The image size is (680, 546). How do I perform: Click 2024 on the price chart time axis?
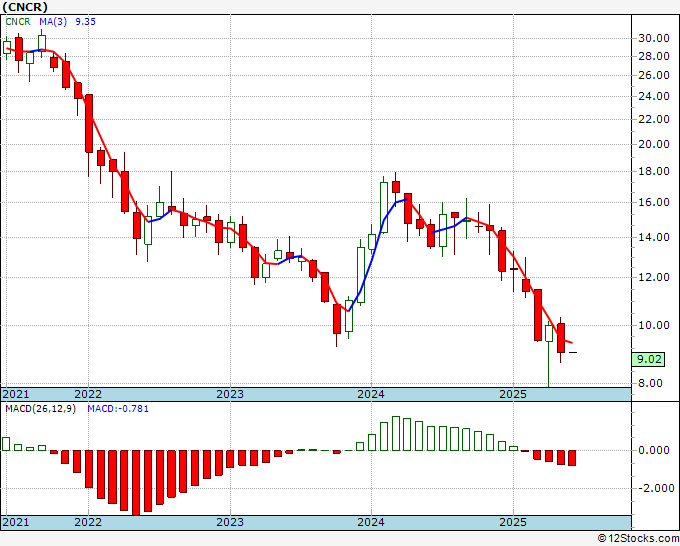371,394
